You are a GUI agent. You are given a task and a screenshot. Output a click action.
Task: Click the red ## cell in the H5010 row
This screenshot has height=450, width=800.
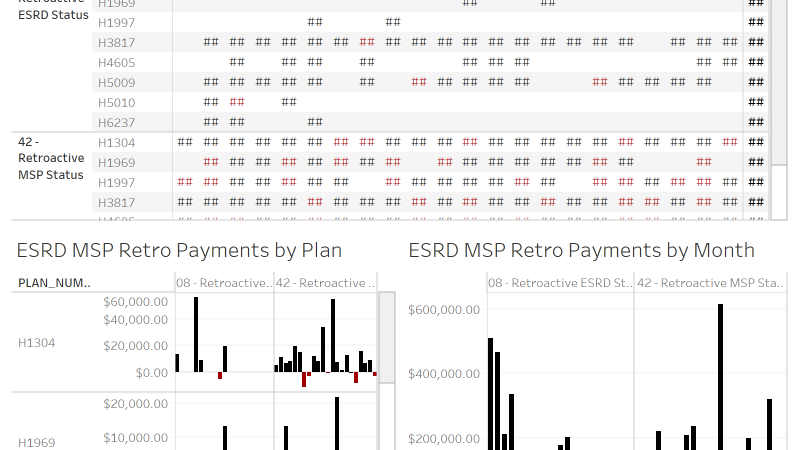coord(237,102)
